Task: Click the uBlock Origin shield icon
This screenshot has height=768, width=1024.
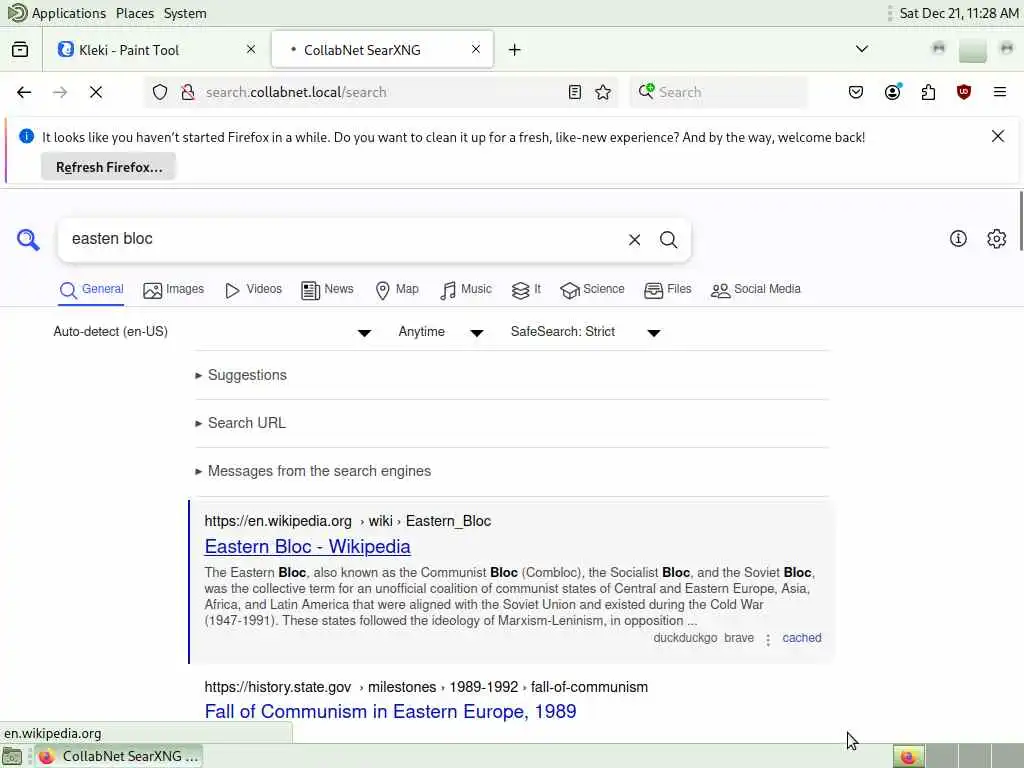Action: point(964,92)
